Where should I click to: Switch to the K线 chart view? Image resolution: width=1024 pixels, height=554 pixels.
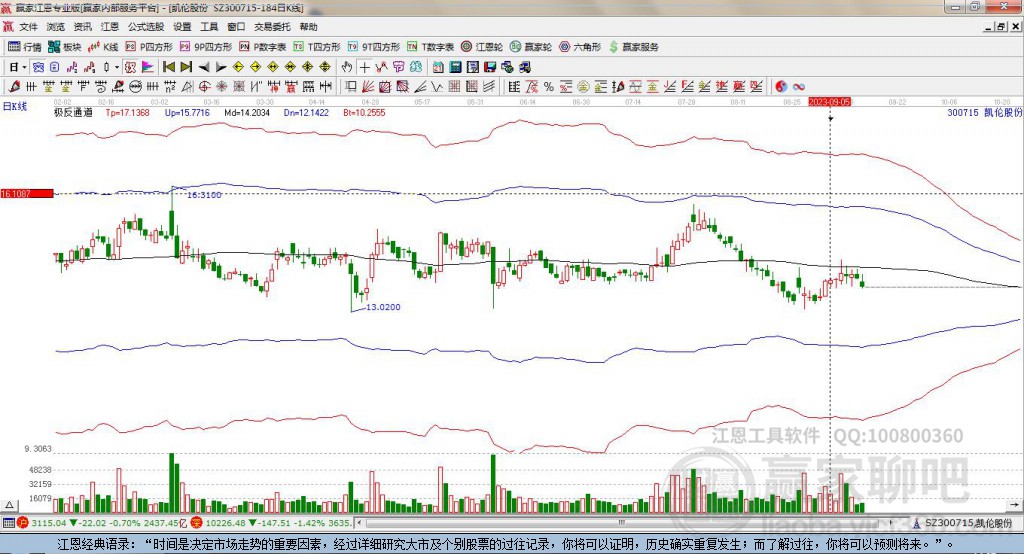[103, 47]
